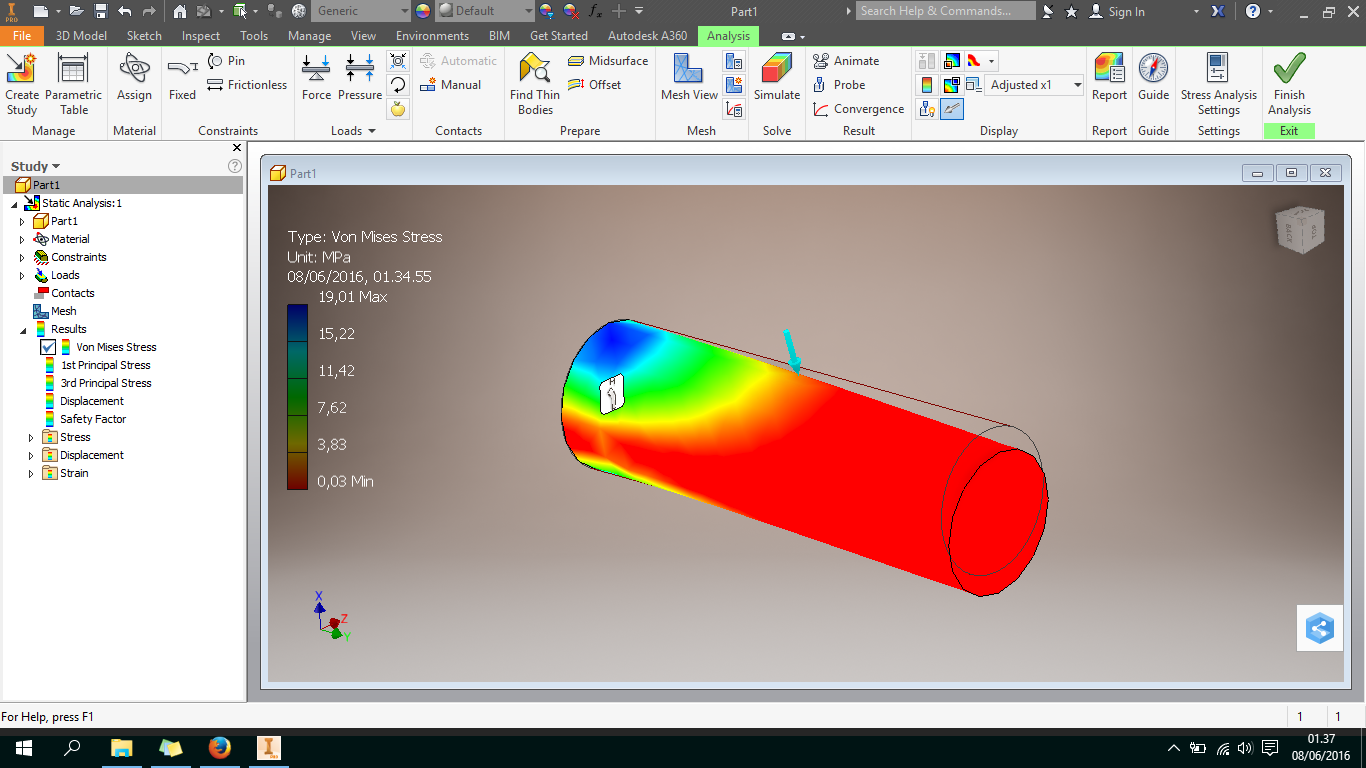Open the Study browser dropdown
The image size is (1366, 768).
[x=36, y=166]
